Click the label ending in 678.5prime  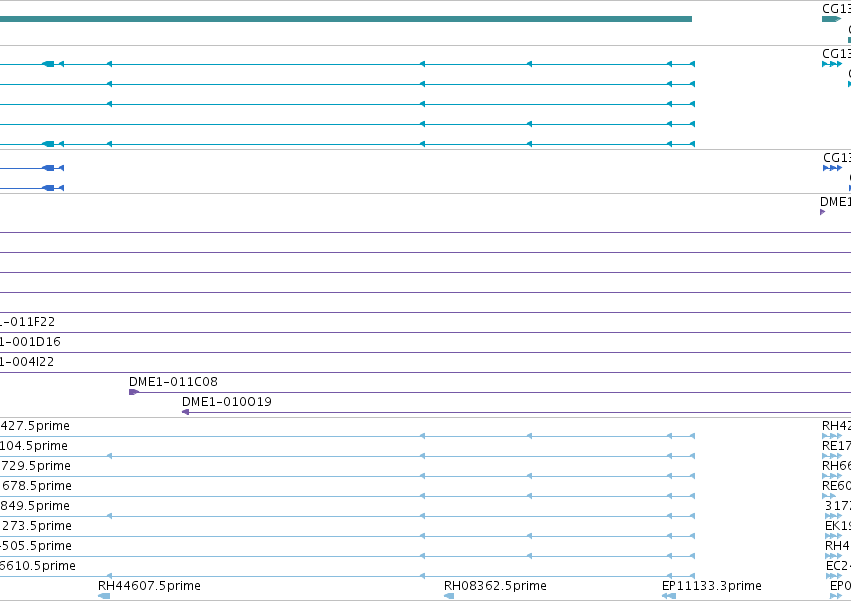(36, 486)
